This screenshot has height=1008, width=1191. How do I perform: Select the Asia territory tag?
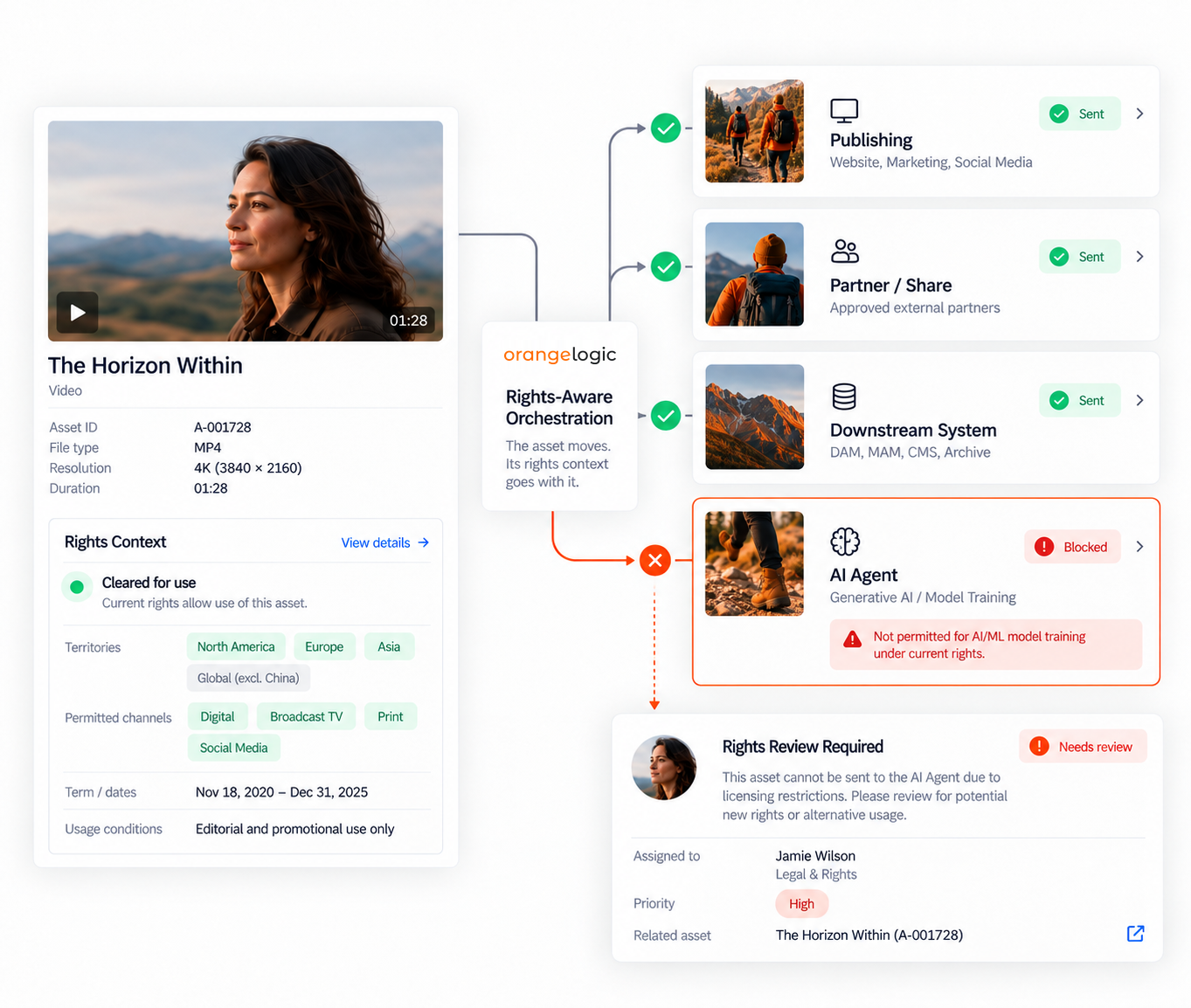389,646
